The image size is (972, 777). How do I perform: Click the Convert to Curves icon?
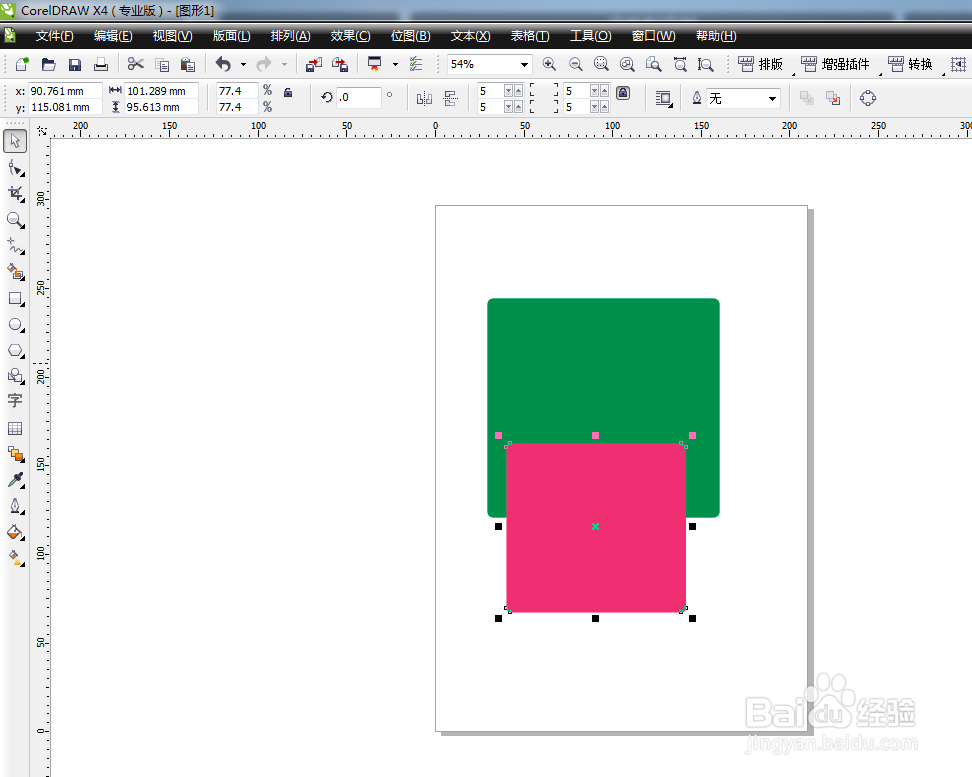pos(868,98)
